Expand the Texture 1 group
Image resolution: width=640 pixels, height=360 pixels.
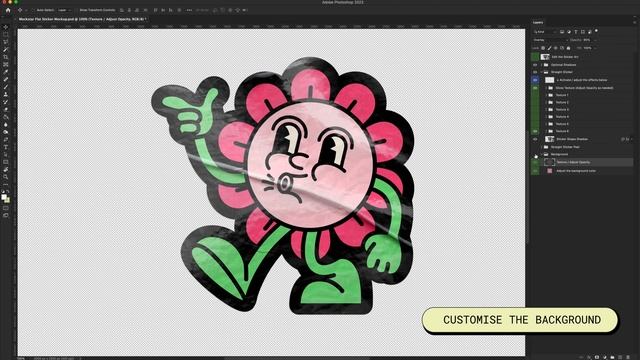[x=547, y=95]
